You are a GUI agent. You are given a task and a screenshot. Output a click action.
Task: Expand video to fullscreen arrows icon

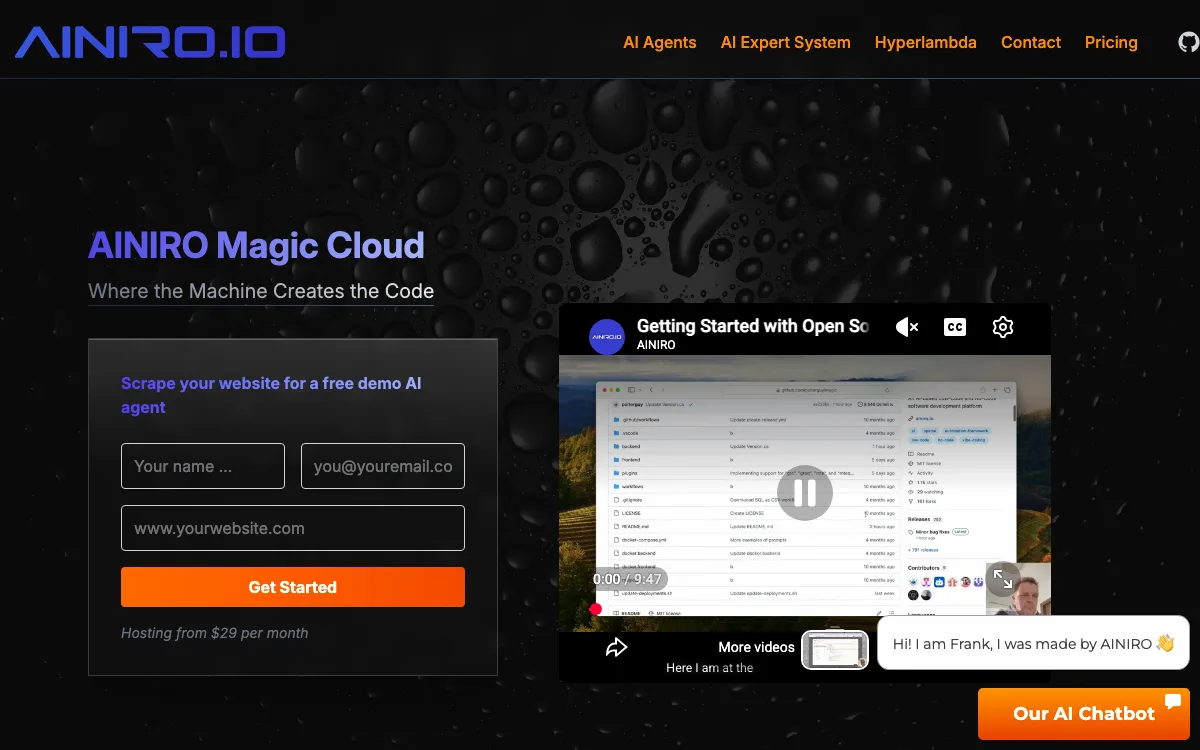coord(1003,580)
